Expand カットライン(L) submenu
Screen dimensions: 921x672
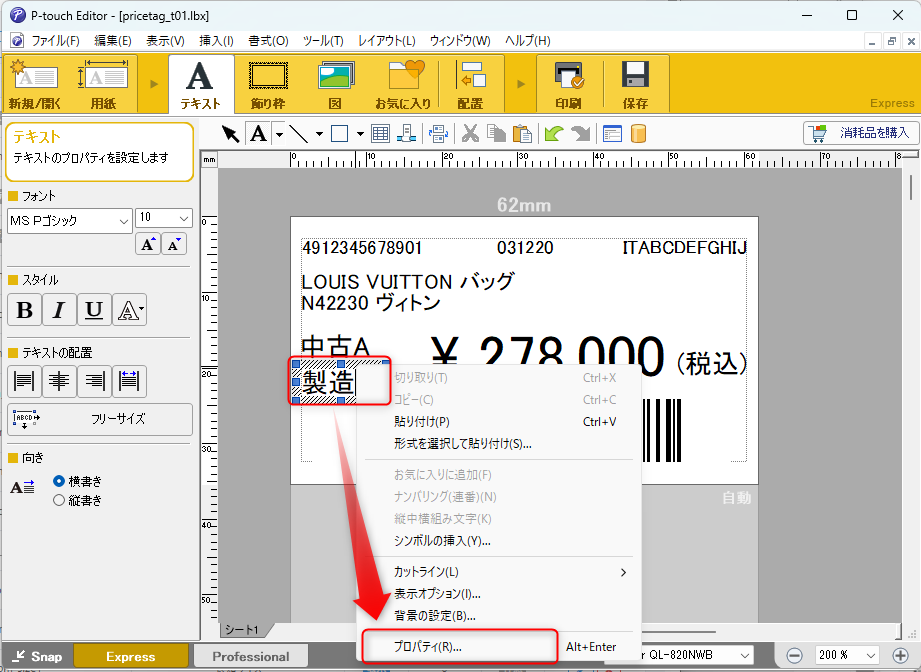(498, 572)
